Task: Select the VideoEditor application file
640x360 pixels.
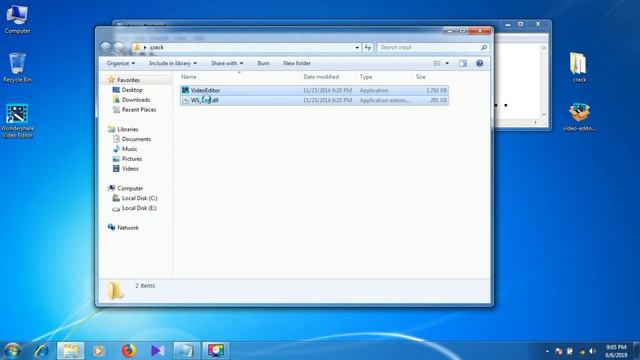Action: [x=314, y=90]
